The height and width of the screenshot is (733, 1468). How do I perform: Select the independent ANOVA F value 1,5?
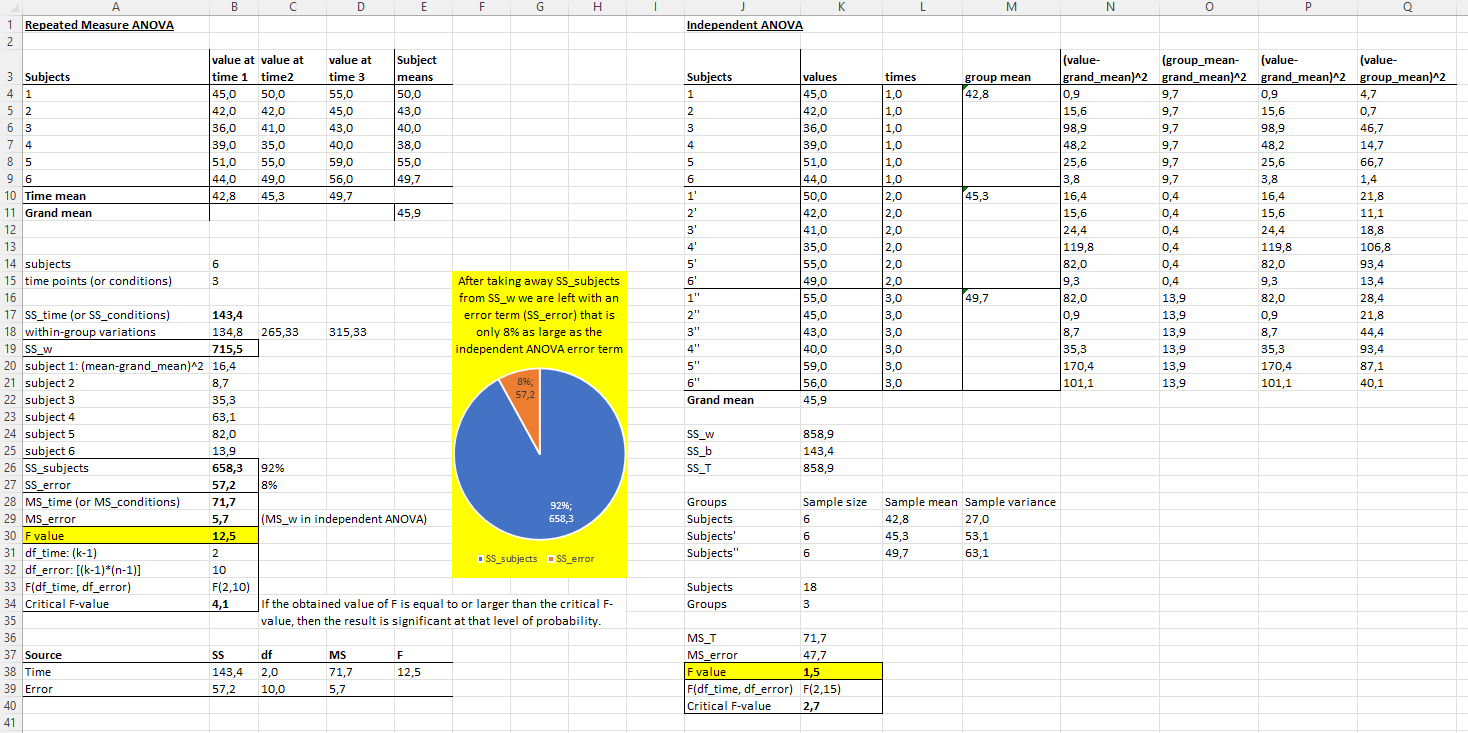(841, 672)
